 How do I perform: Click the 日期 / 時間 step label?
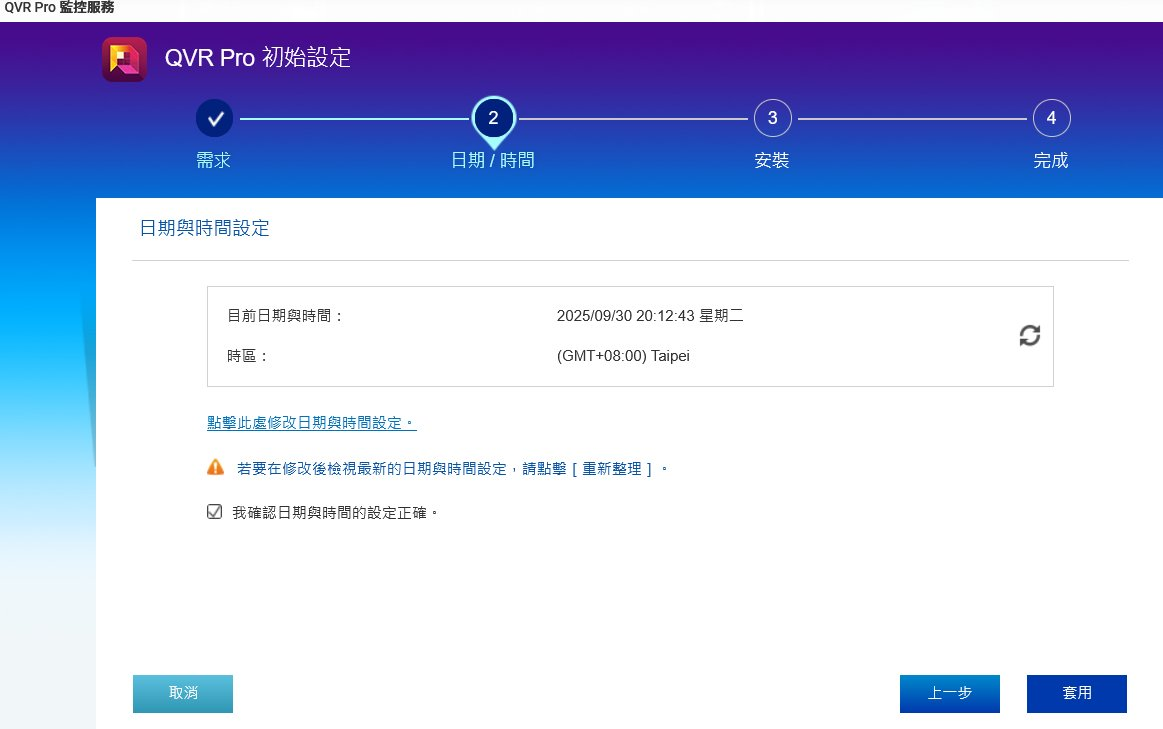pyautogui.click(x=493, y=160)
